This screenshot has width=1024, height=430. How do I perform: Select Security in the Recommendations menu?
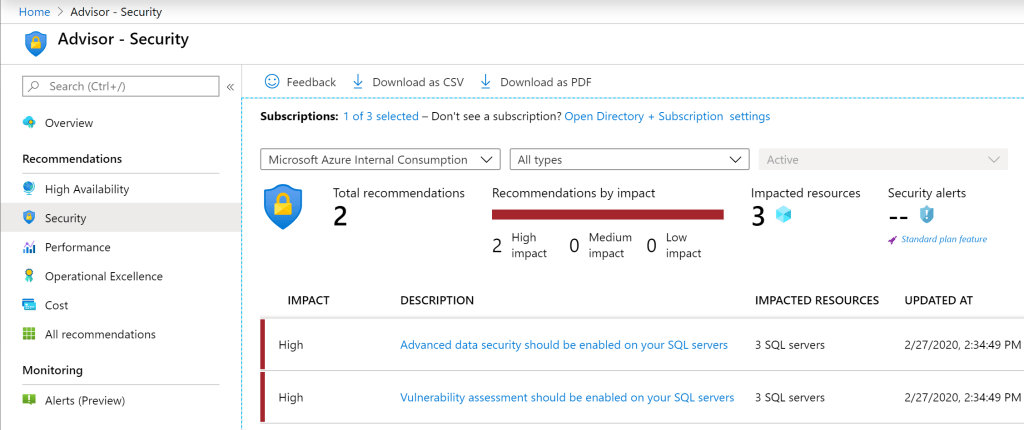click(65, 218)
